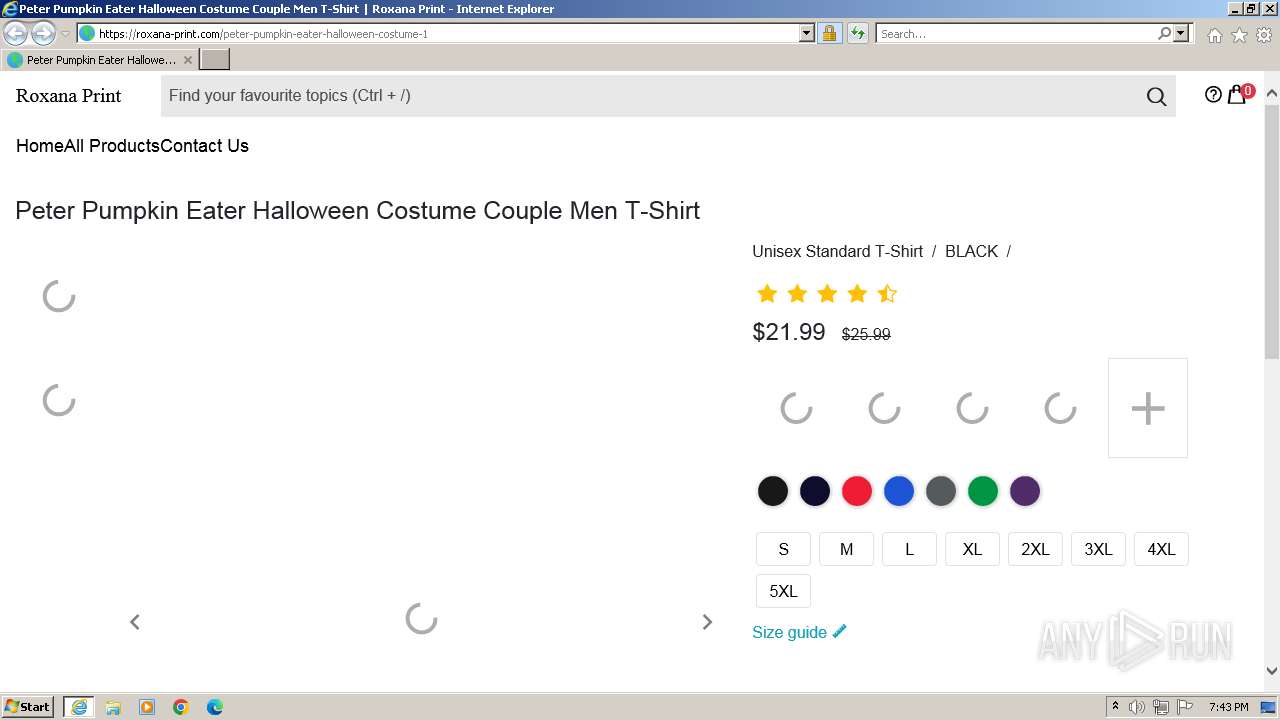
Task: Click the Start button
Action: 28,707
